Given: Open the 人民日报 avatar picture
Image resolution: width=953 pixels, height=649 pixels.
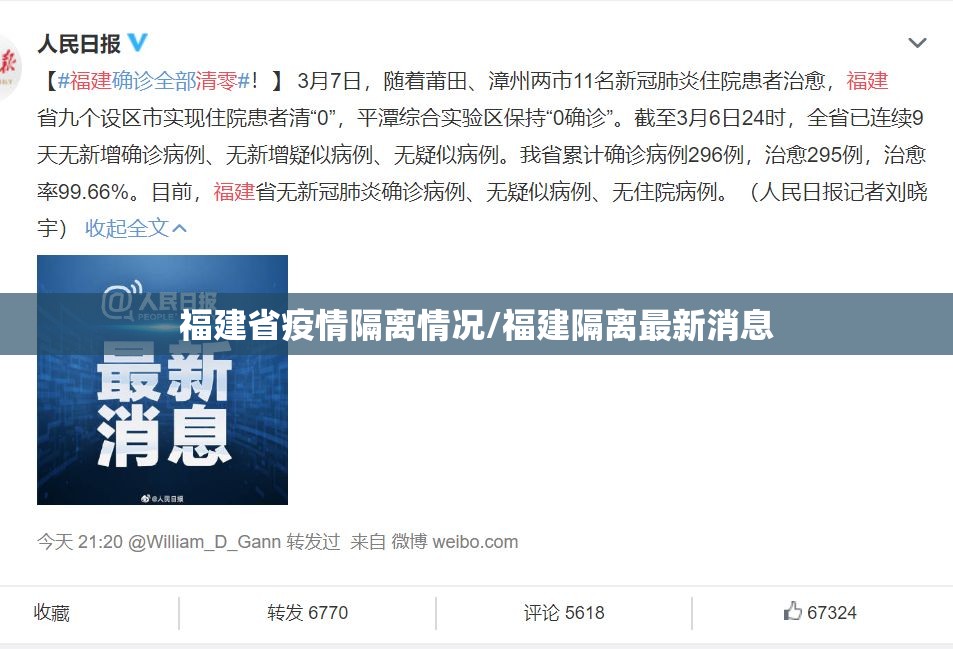Looking at the screenshot, I should click(x=8, y=67).
